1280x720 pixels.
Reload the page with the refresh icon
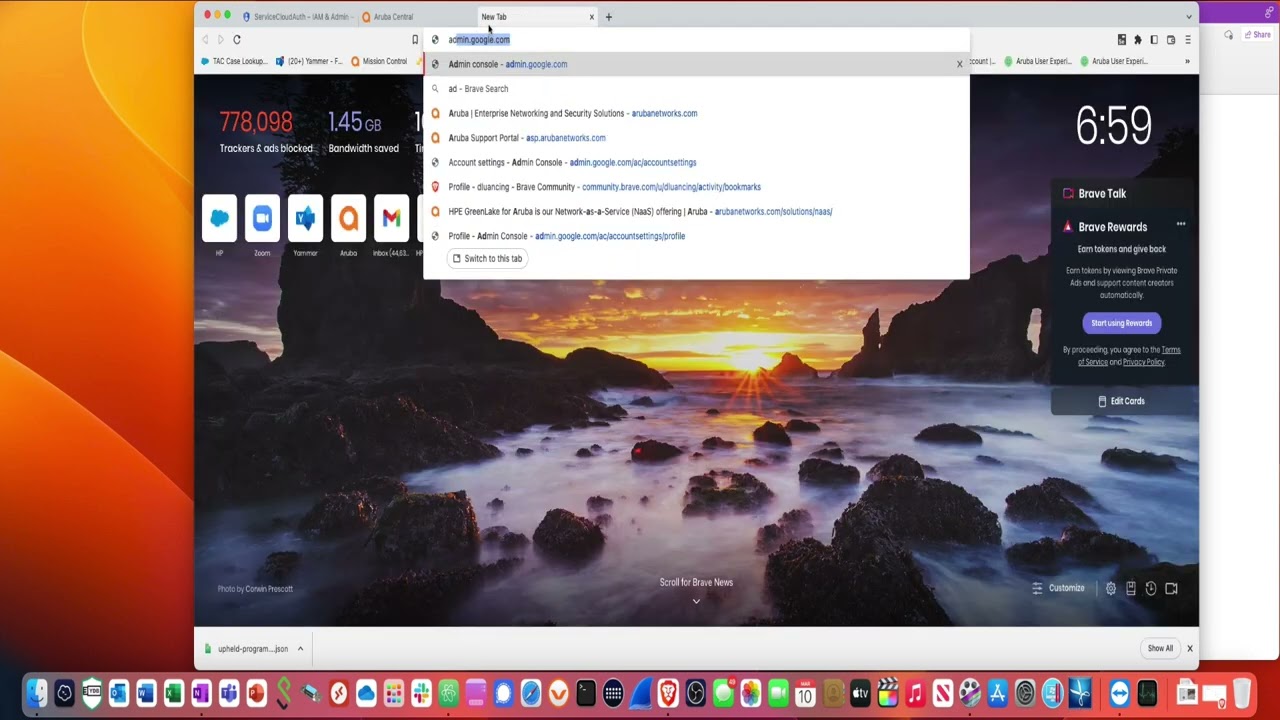pyautogui.click(x=237, y=40)
